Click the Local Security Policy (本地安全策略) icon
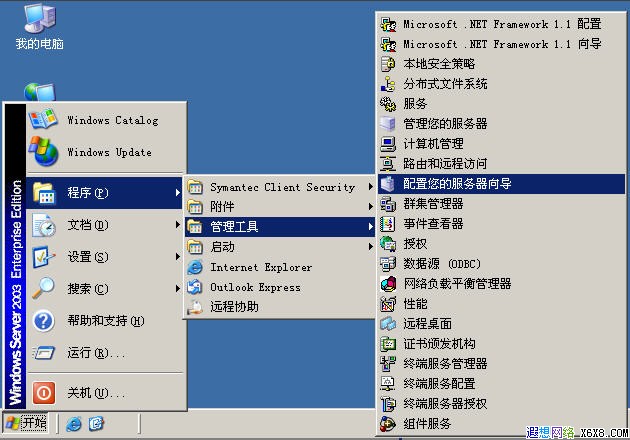The width and height of the screenshot is (630, 440). pos(388,64)
